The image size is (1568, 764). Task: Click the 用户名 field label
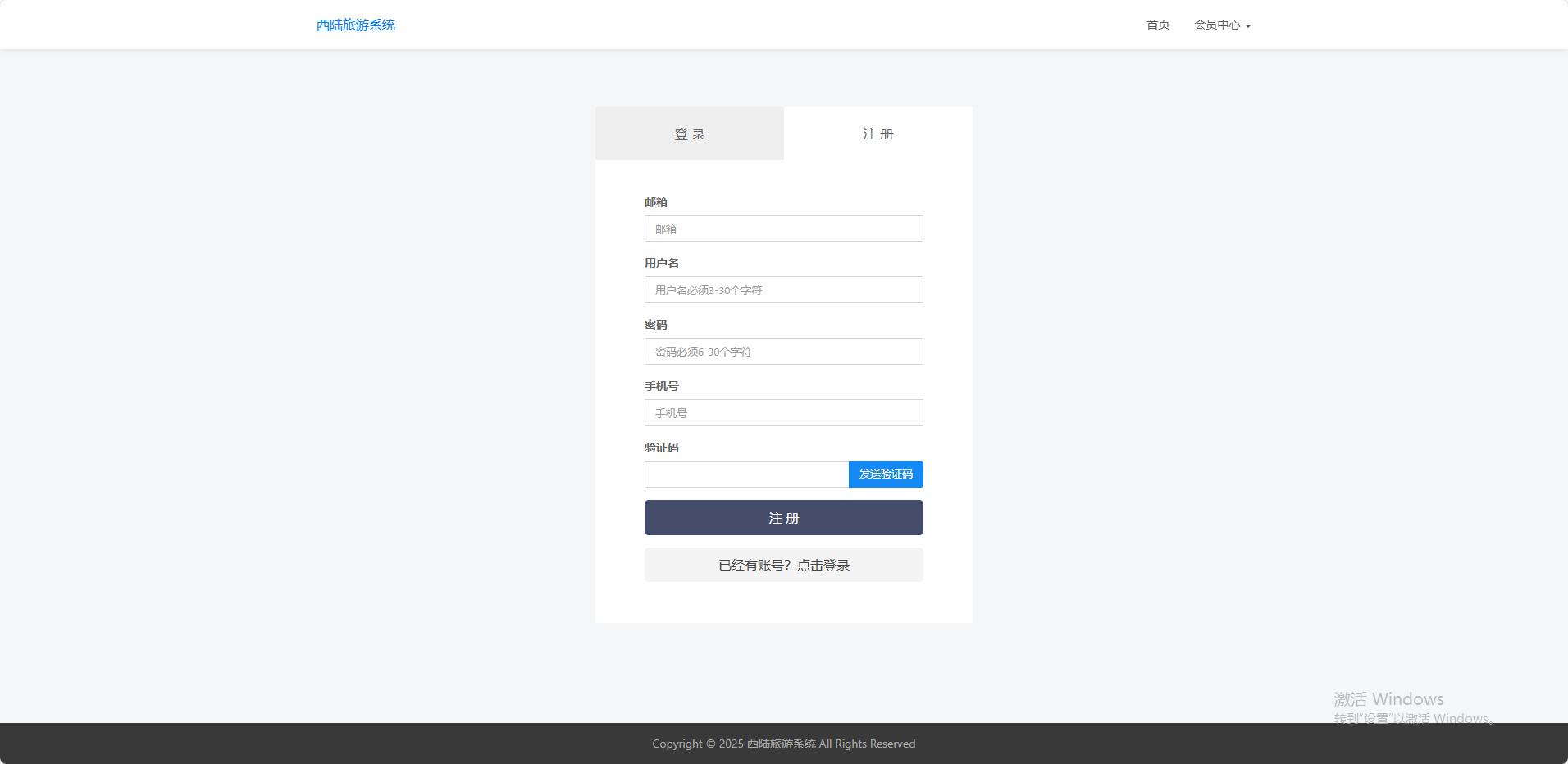click(x=661, y=263)
